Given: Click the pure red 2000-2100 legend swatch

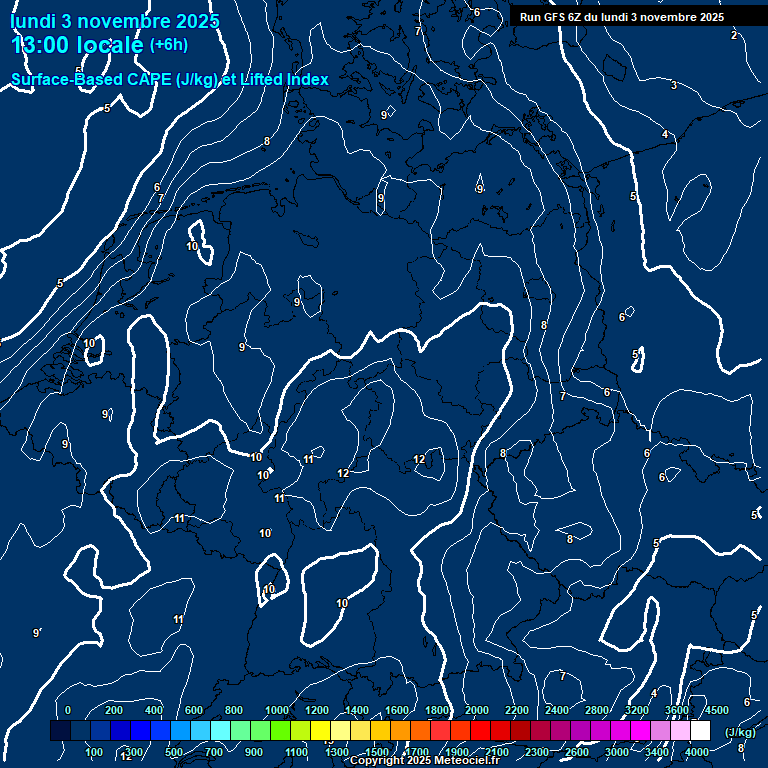Looking at the screenshot, I should click(480, 730).
